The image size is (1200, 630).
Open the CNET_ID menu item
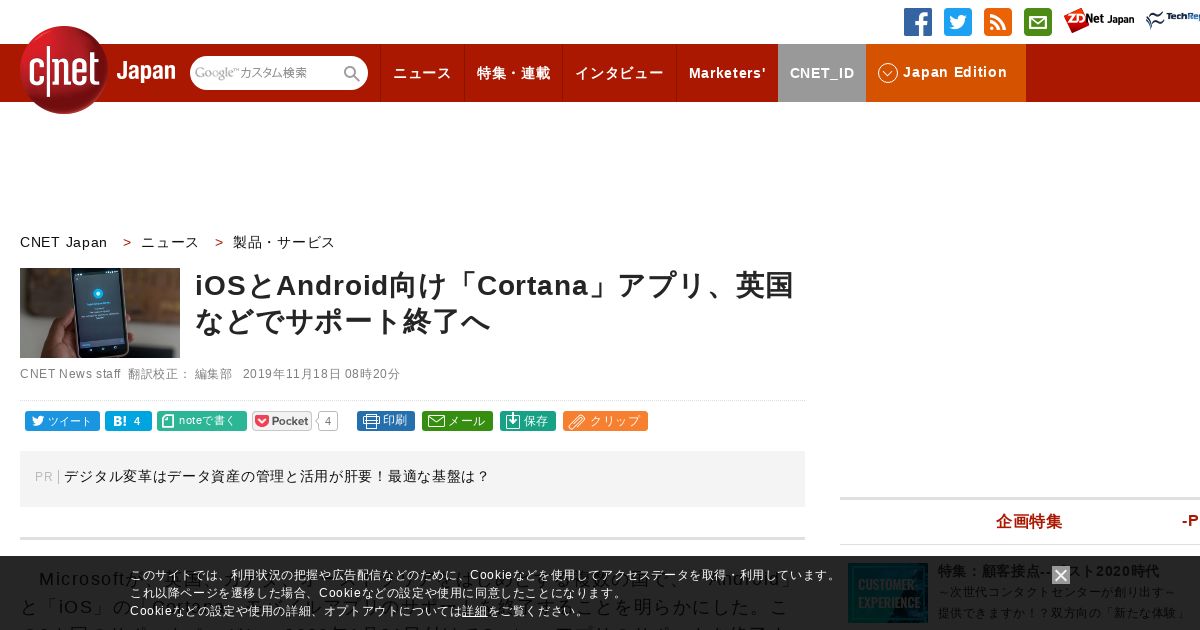point(822,73)
